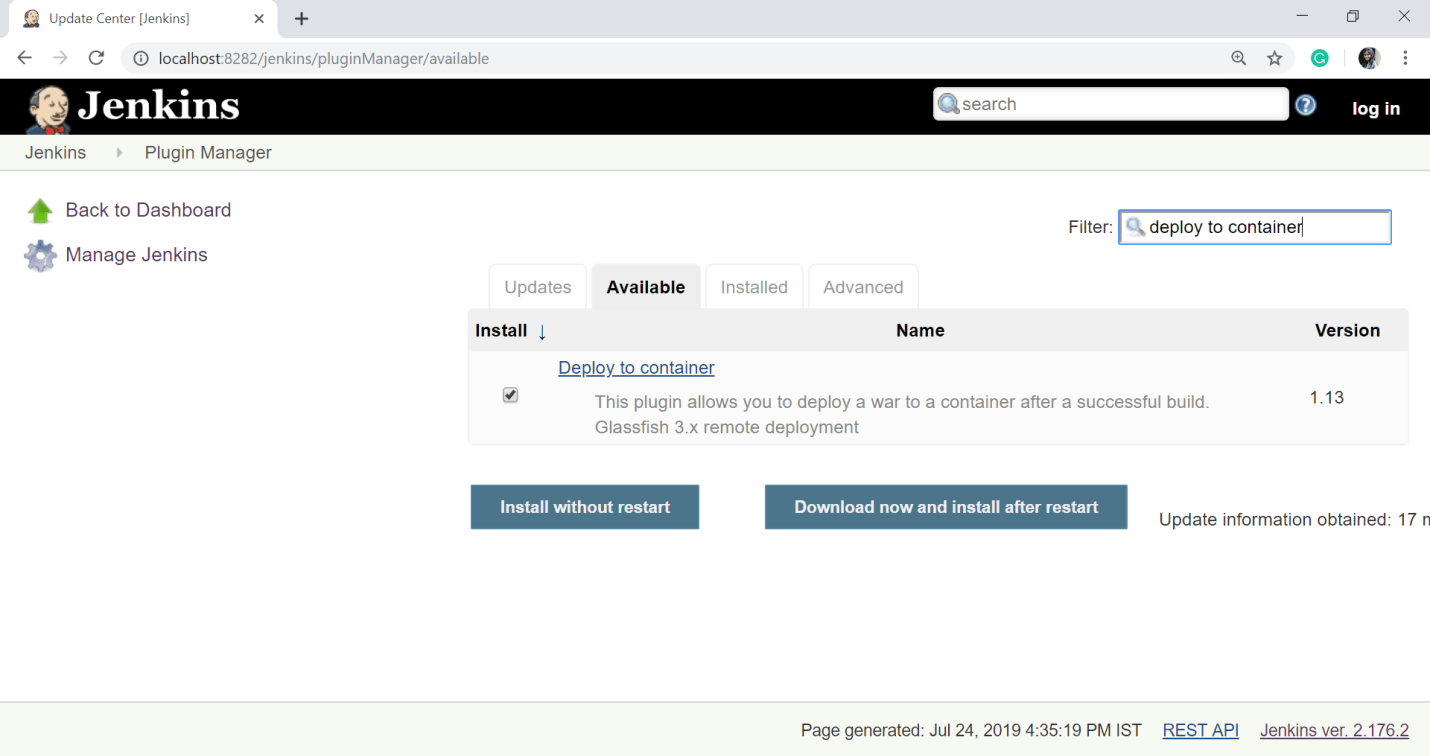Open the zoom magnifier icon in the address bar
This screenshot has width=1430, height=756.
coord(1239,58)
